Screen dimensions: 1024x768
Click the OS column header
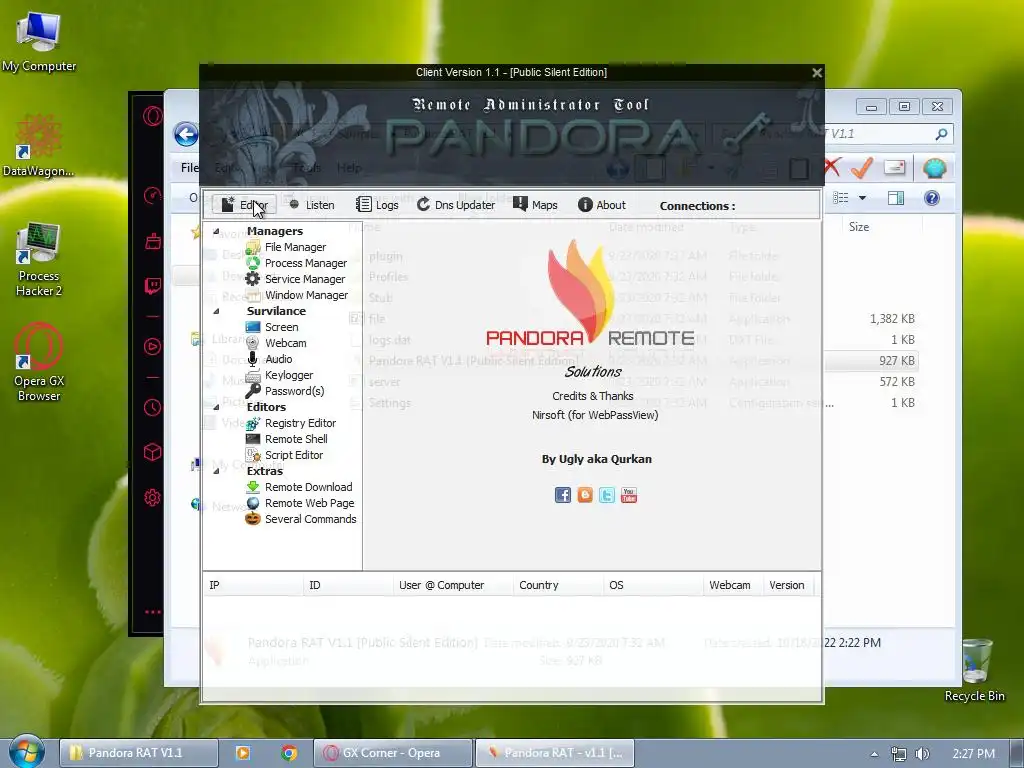tap(653, 585)
